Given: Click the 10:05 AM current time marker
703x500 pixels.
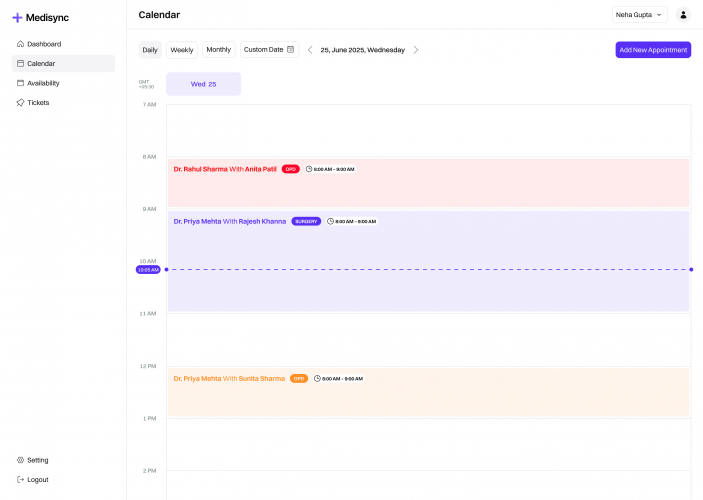Looking at the screenshot, I should pyautogui.click(x=148, y=270).
